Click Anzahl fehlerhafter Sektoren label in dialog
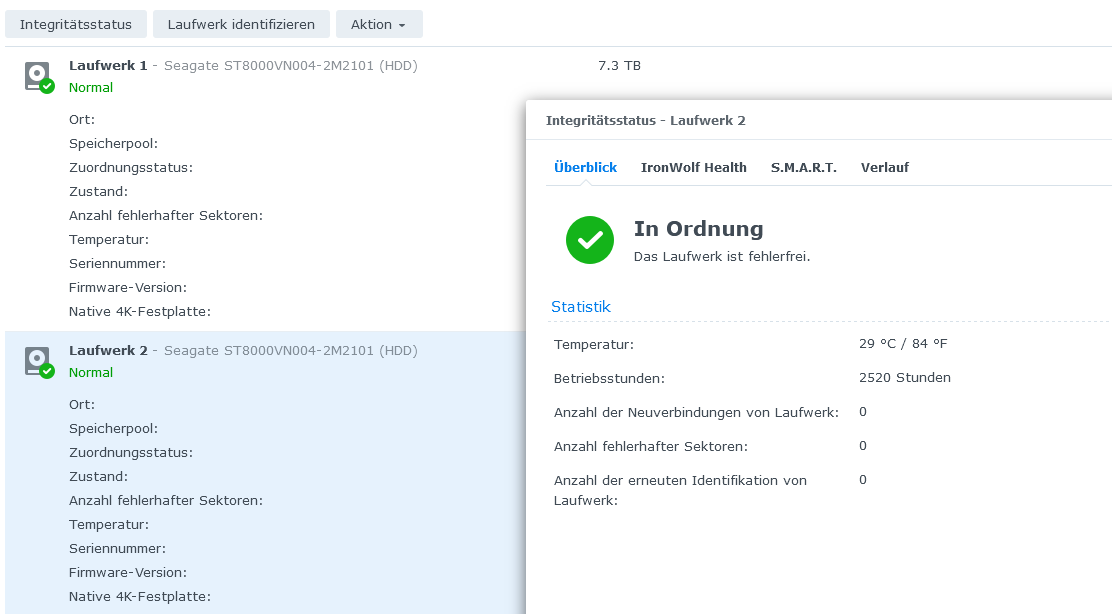1112x614 pixels. (650, 447)
